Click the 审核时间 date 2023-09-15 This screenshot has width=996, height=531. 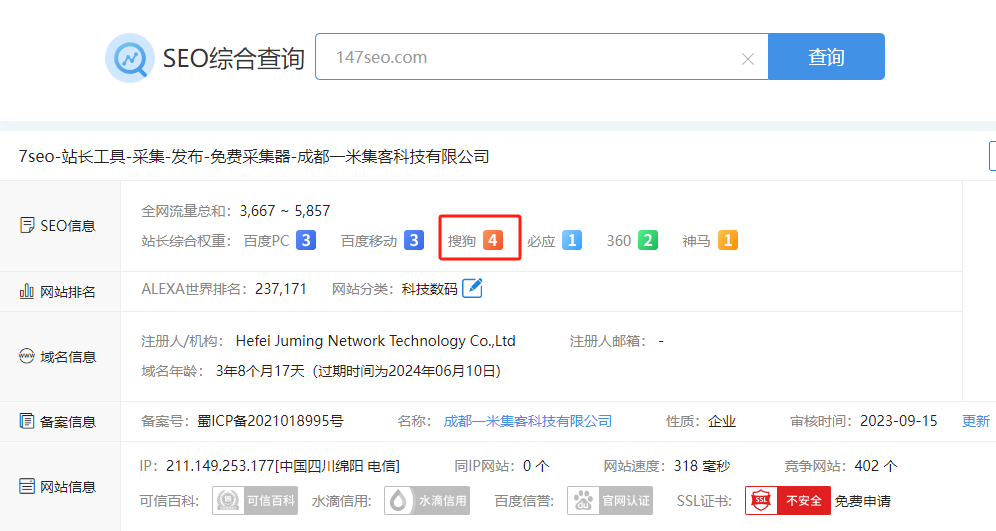[x=899, y=421]
